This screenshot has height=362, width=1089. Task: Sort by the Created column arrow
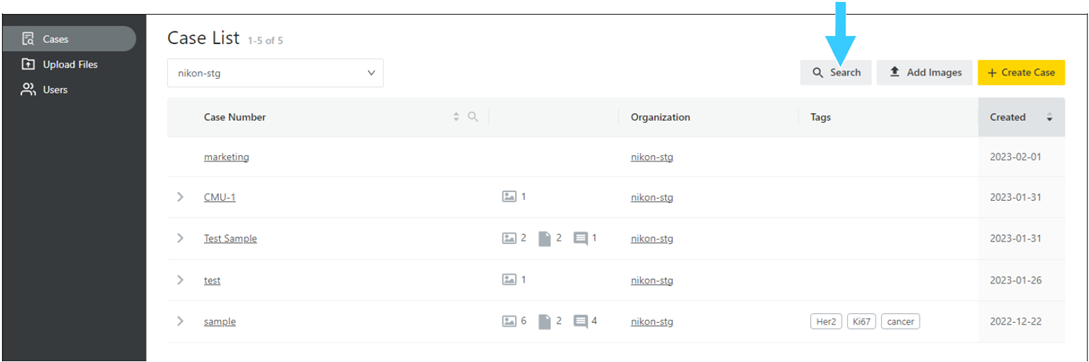[x=1049, y=117]
